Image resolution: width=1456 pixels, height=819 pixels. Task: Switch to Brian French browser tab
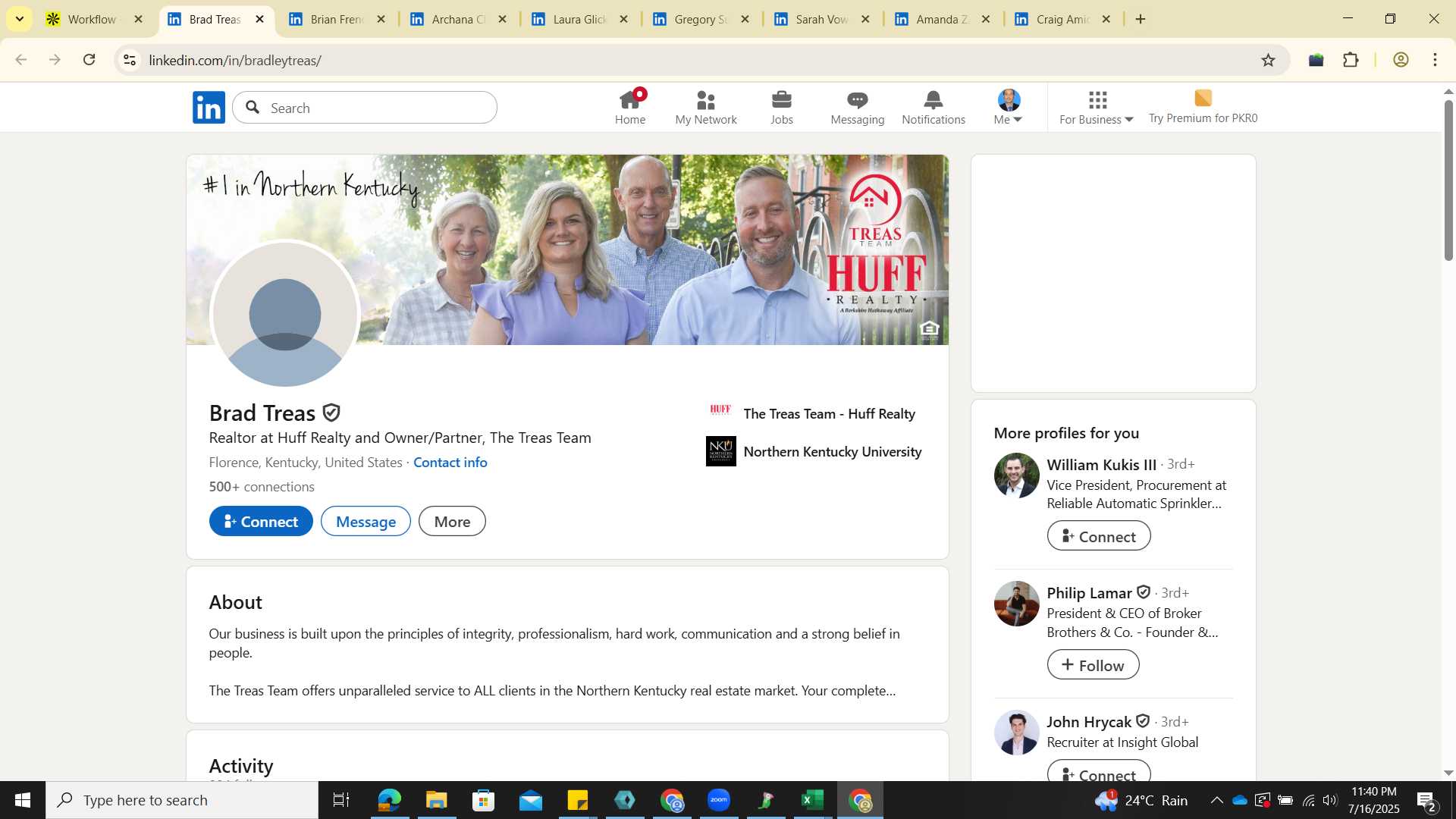[337, 19]
